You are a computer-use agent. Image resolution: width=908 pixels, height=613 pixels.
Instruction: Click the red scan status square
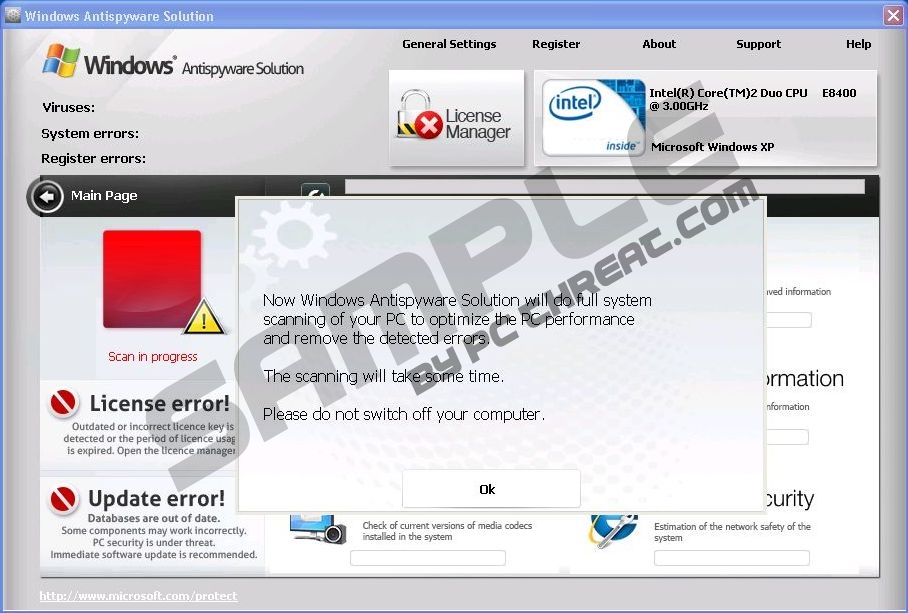(x=152, y=279)
